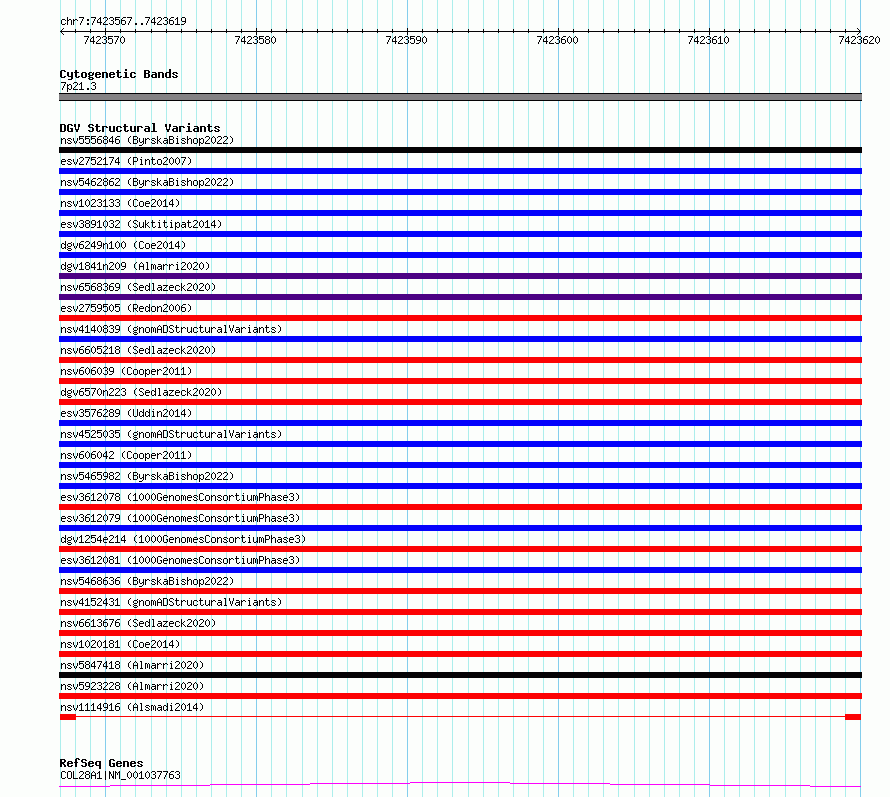
Task: Click the red bar under nsv606039
Action: coord(460,381)
